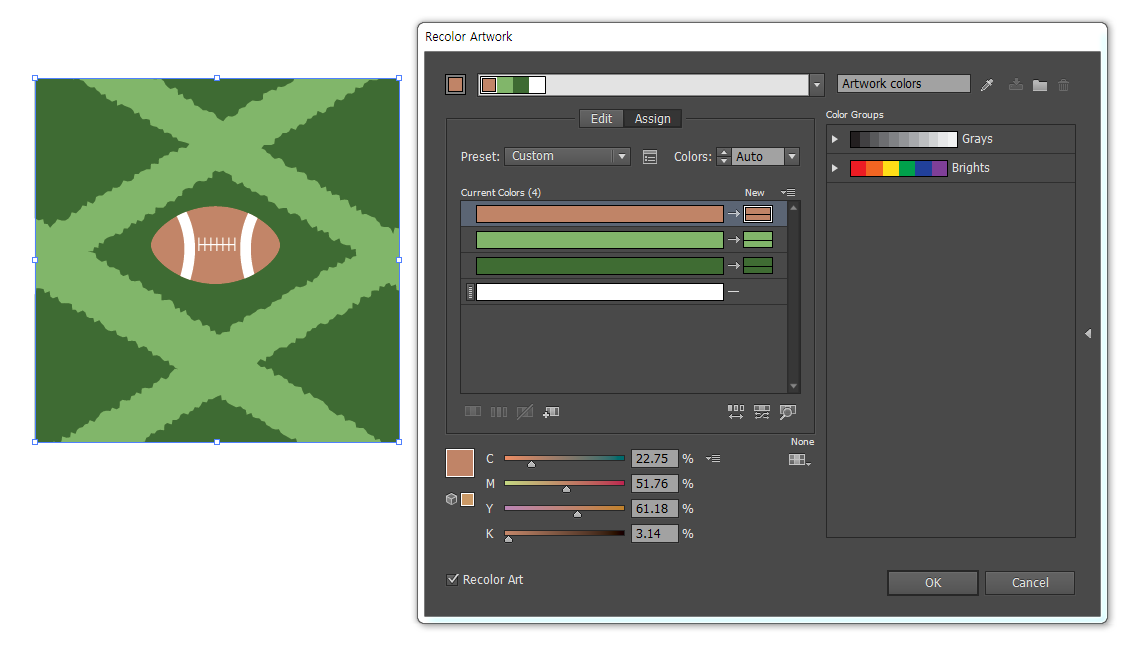Click the out-of-gamut cube warning icon

451,499
